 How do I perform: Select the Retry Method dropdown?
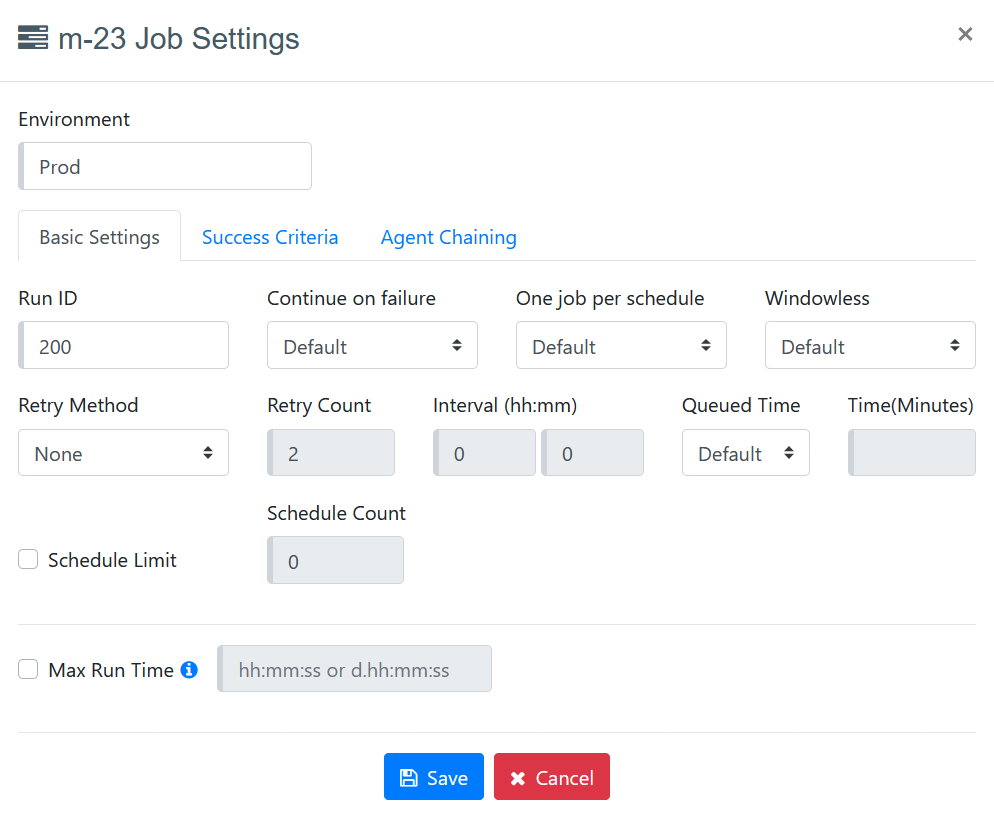(x=123, y=453)
